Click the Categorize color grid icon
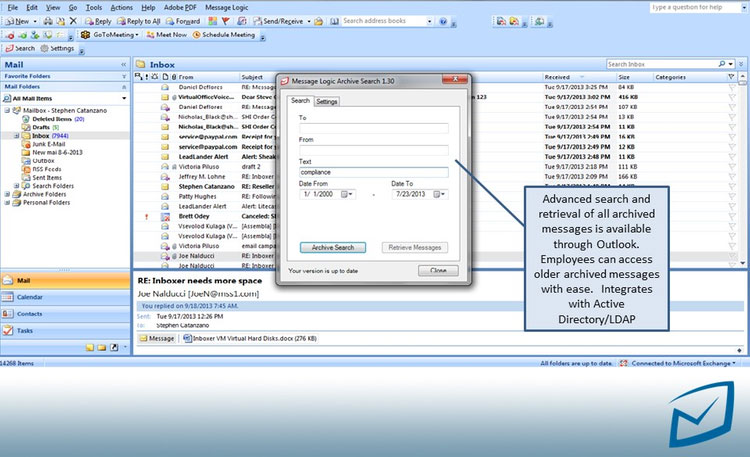 (212, 21)
